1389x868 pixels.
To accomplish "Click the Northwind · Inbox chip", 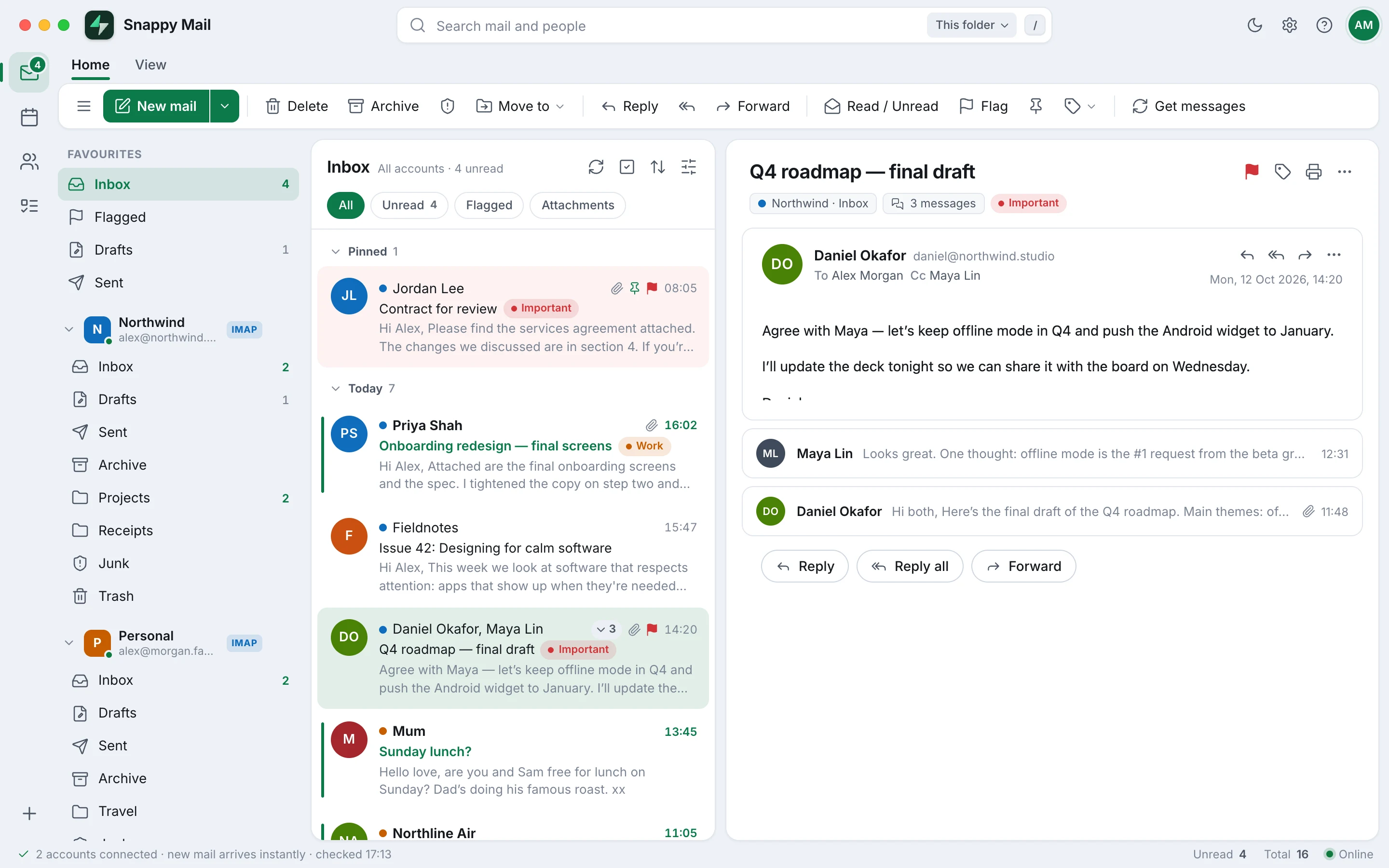I will (x=813, y=203).
